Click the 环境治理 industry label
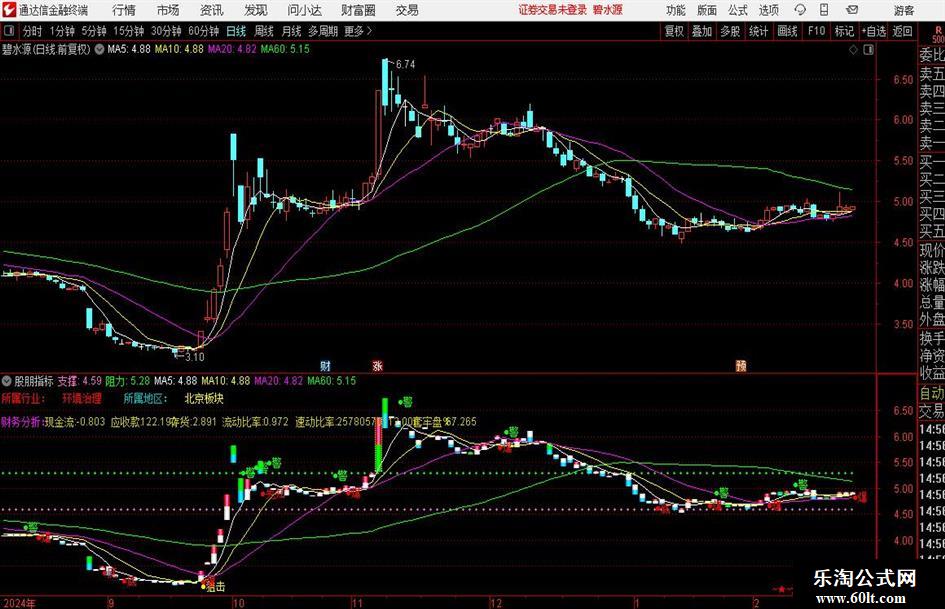 [x=82, y=399]
